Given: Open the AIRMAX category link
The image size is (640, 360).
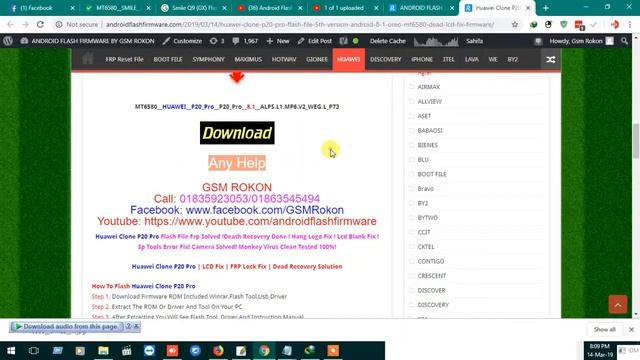Looking at the screenshot, I should coord(429,87).
